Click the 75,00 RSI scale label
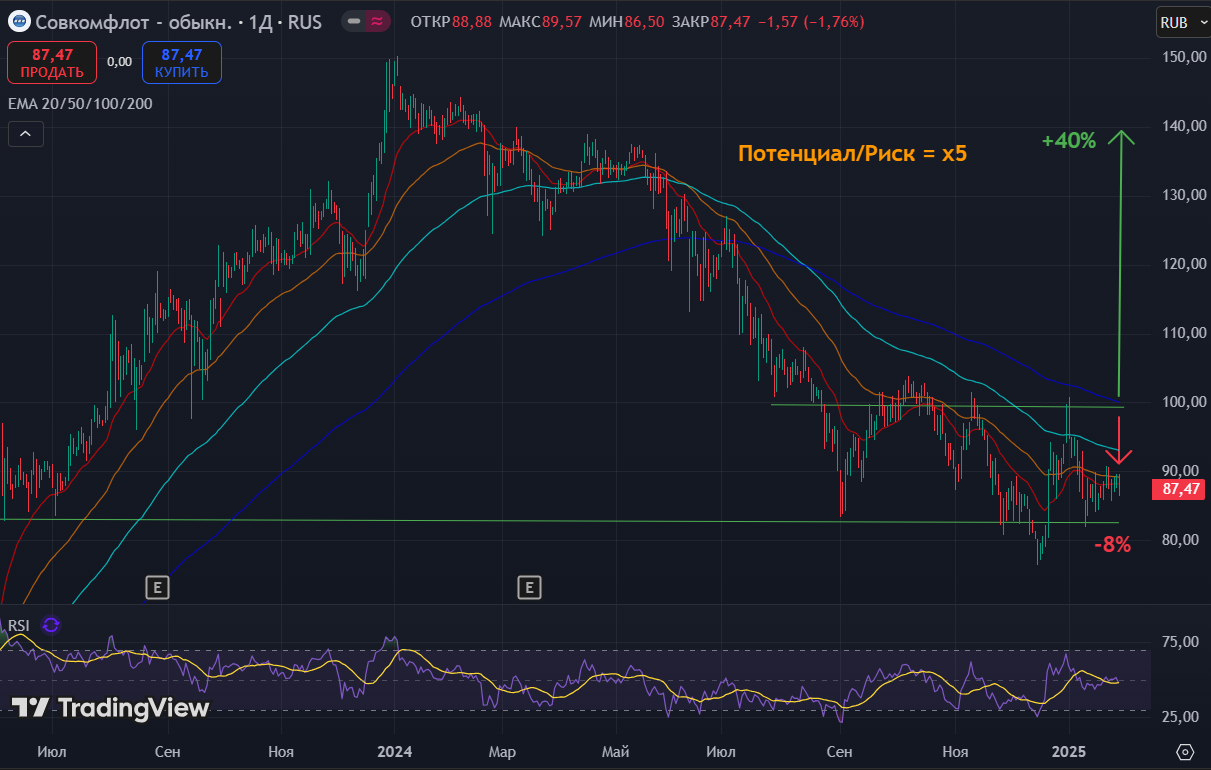1211x770 pixels. point(1180,643)
